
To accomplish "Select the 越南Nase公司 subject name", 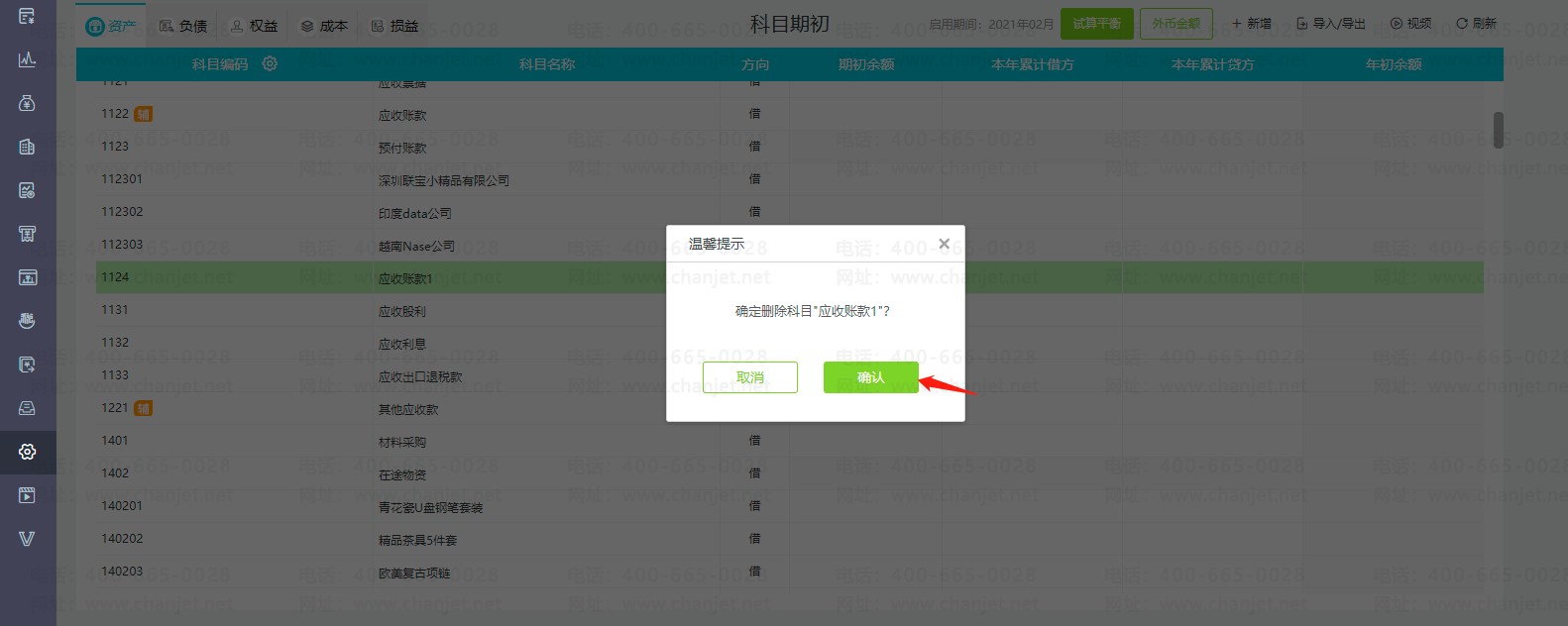I will point(416,246).
